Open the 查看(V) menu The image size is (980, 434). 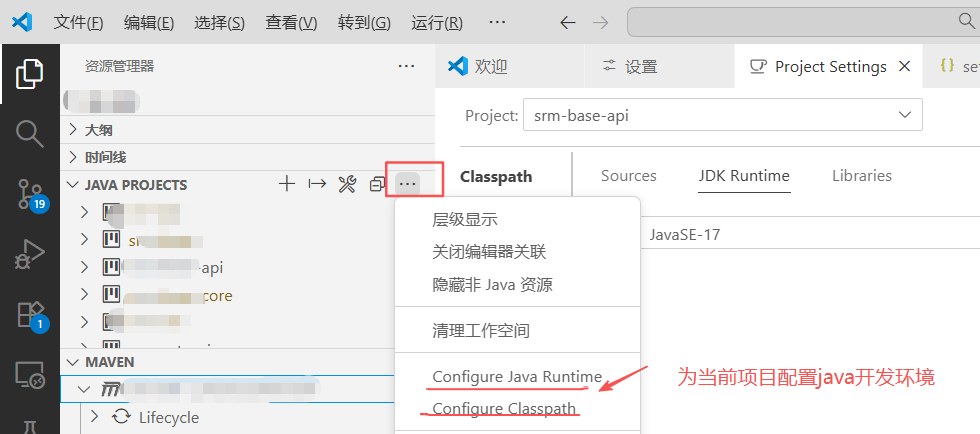click(291, 23)
